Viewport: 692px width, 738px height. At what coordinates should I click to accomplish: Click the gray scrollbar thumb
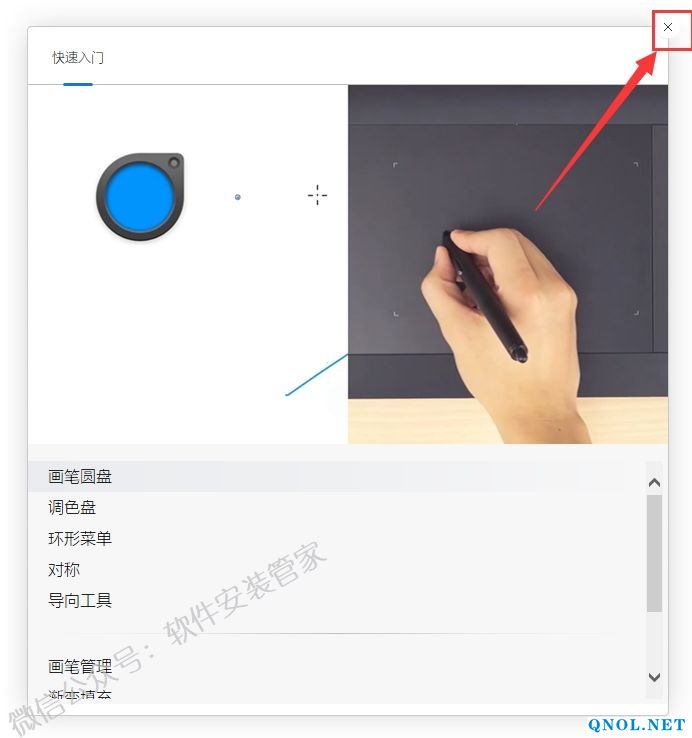pos(654,553)
